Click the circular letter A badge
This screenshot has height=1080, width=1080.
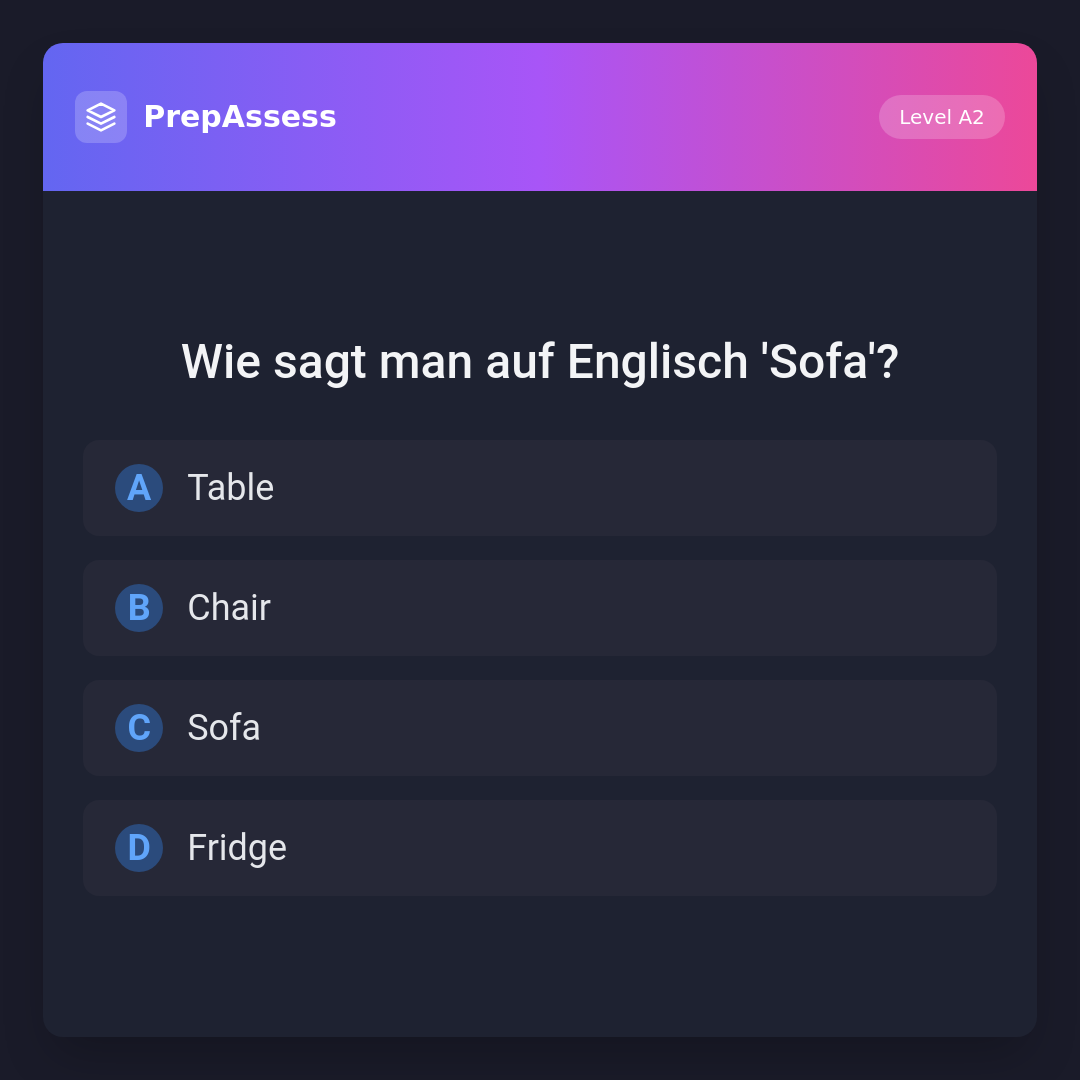(139, 488)
